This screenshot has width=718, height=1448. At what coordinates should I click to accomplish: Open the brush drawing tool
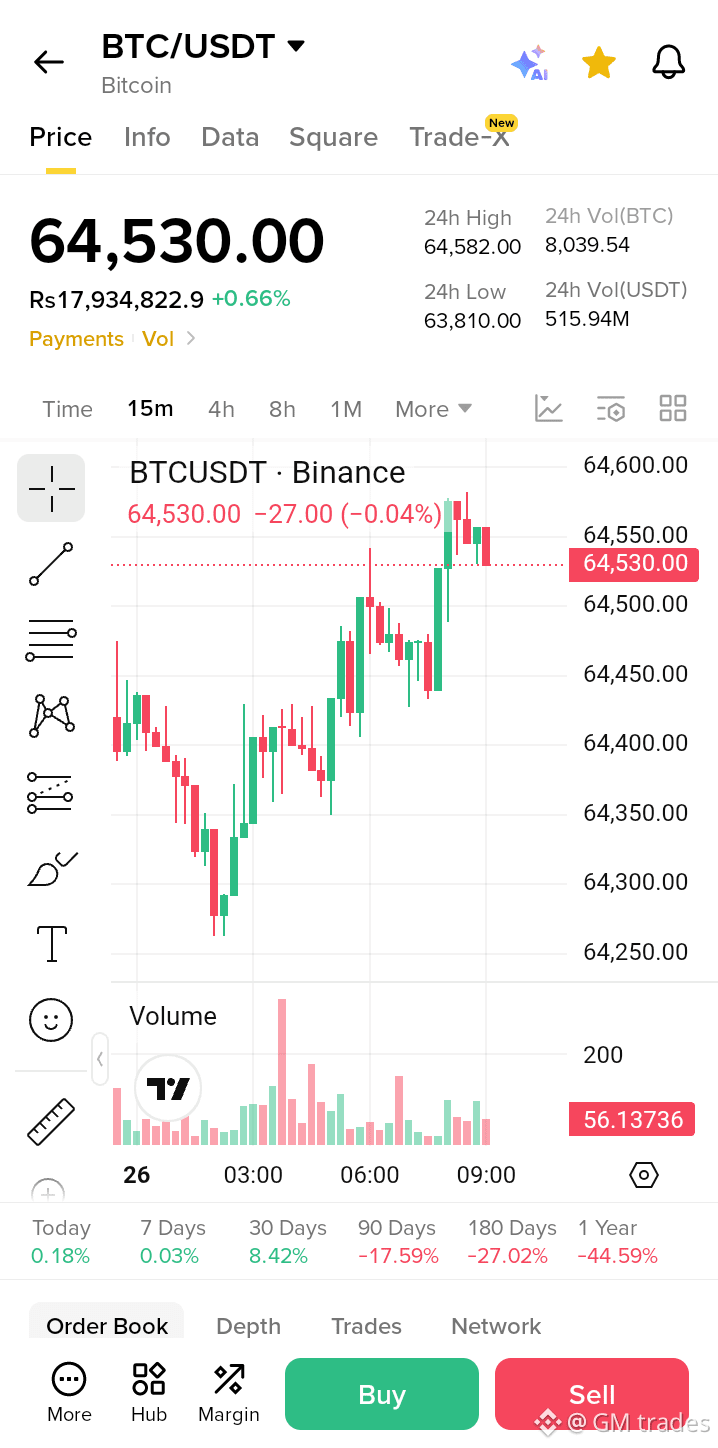pos(52,868)
